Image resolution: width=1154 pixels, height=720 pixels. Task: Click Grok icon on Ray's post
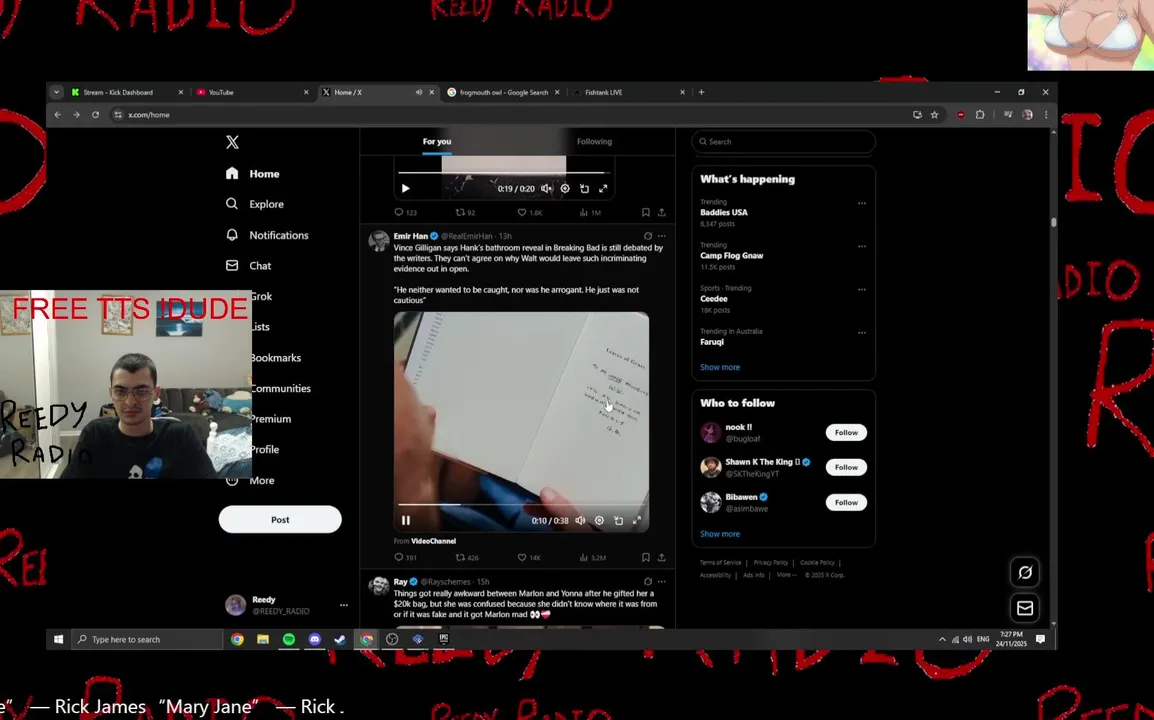pyautogui.click(x=648, y=582)
